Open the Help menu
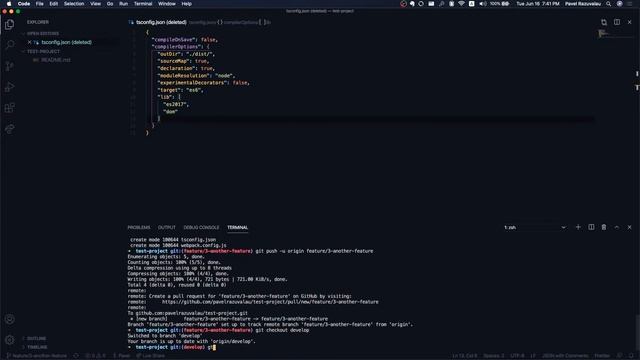Image resolution: width=640 pixels, height=360 pixels. tap(187, 4)
